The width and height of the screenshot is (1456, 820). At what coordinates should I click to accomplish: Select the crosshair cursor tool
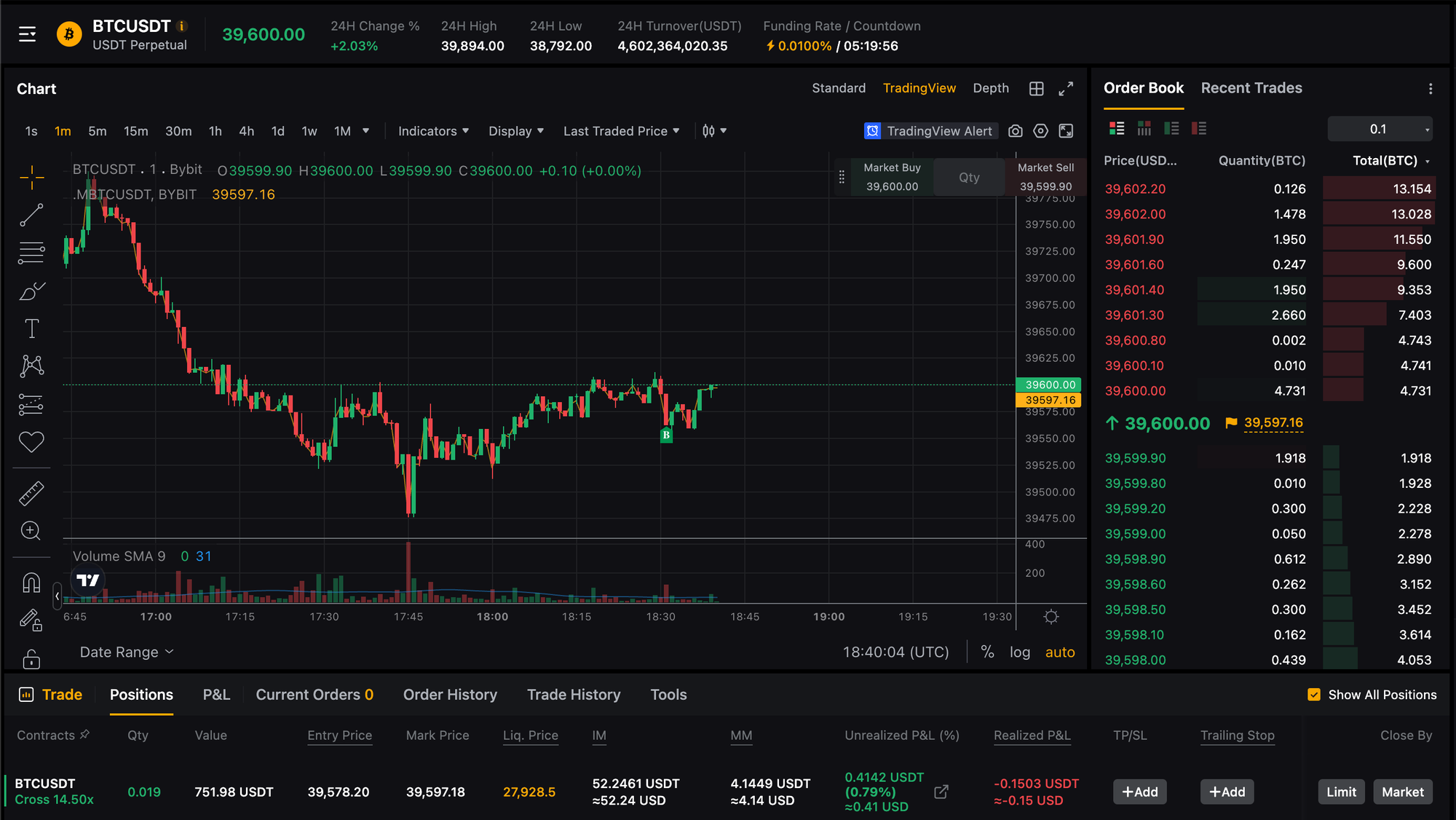[31, 177]
